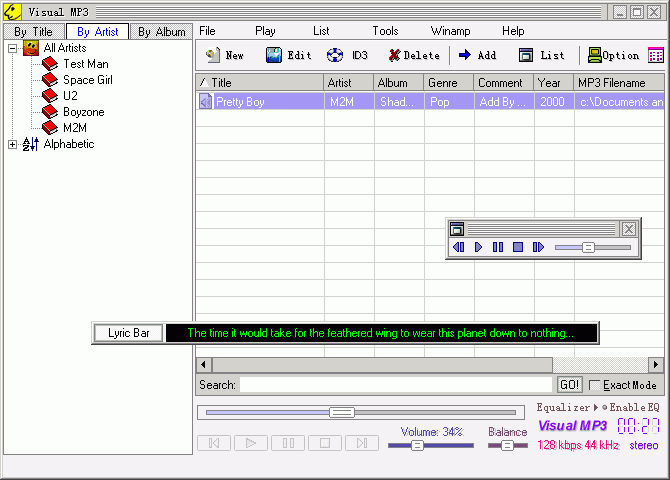Open the Equalizer panel

pos(565,408)
